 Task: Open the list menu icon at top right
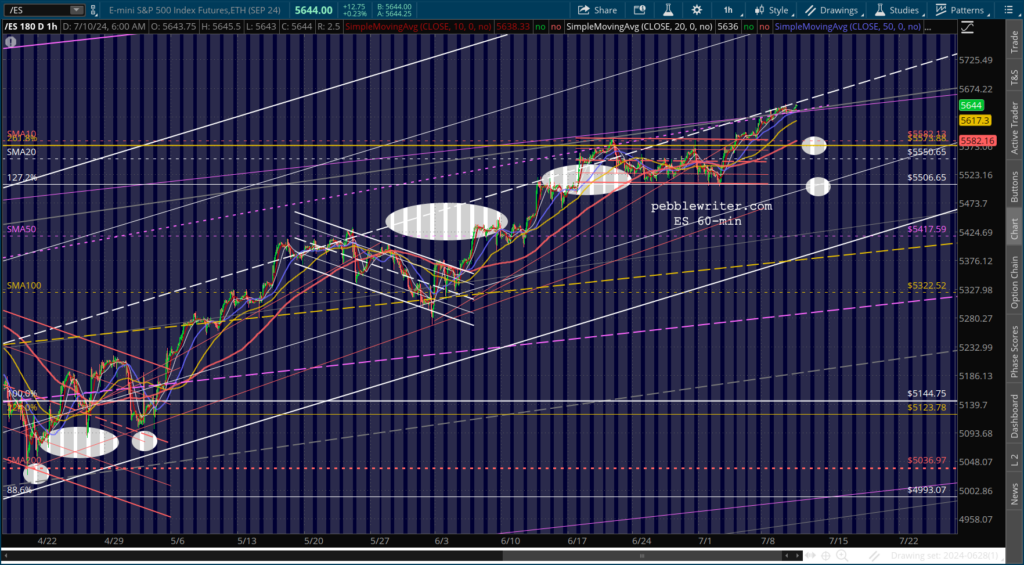tap(1010, 10)
